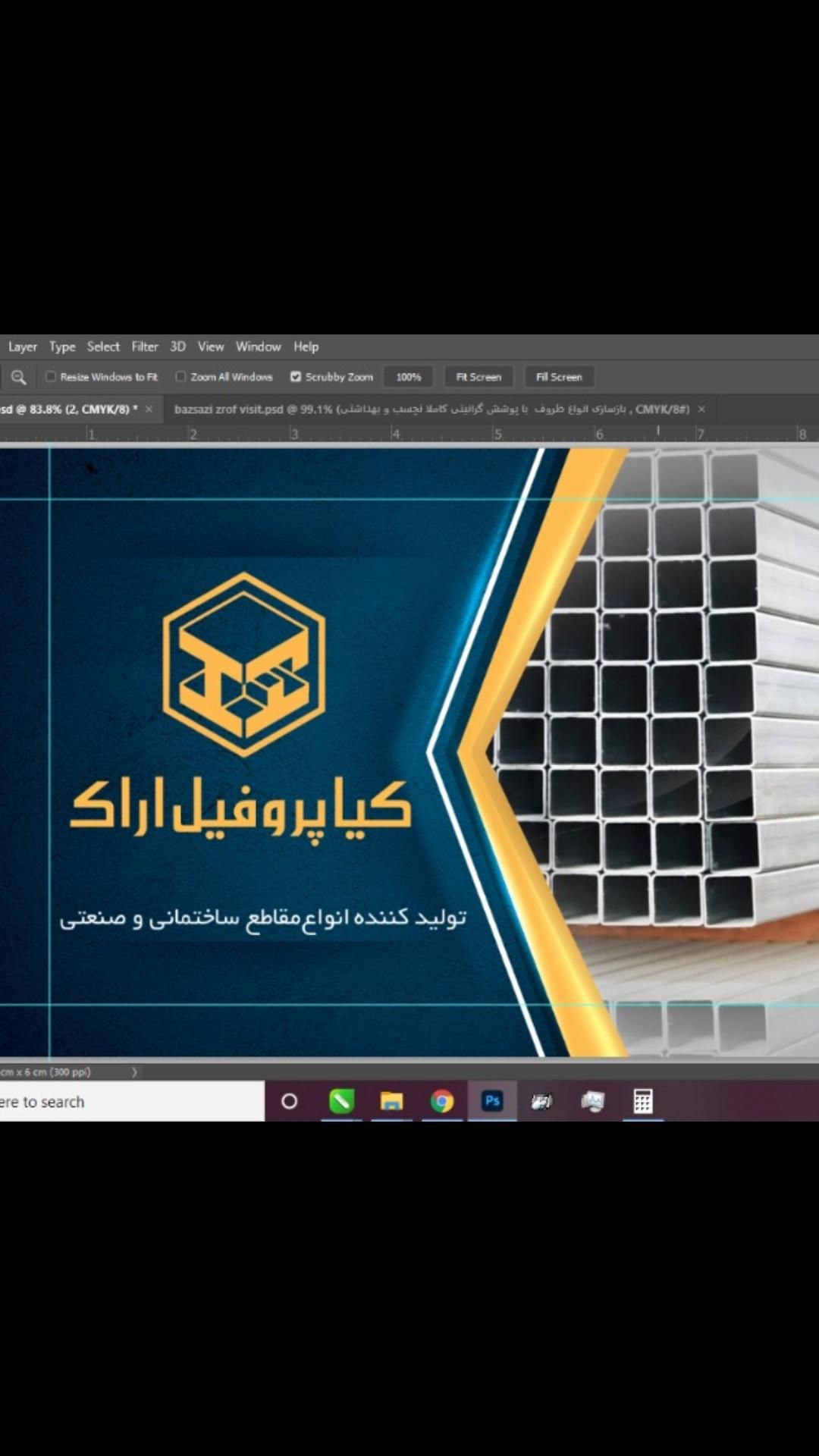
Task: Open the Window menu
Action: (258, 347)
